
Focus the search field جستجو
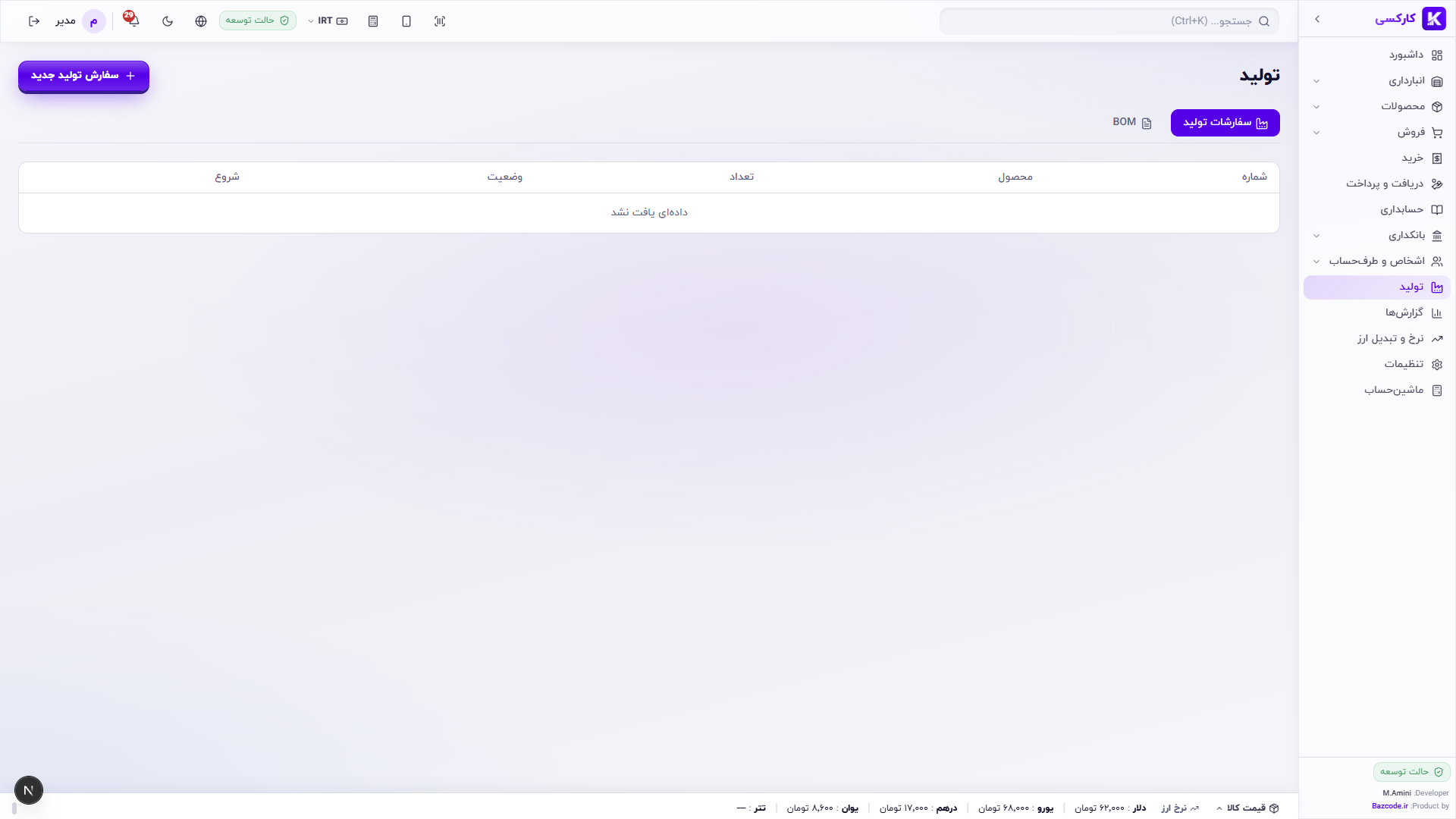[x=1109, y=21]
